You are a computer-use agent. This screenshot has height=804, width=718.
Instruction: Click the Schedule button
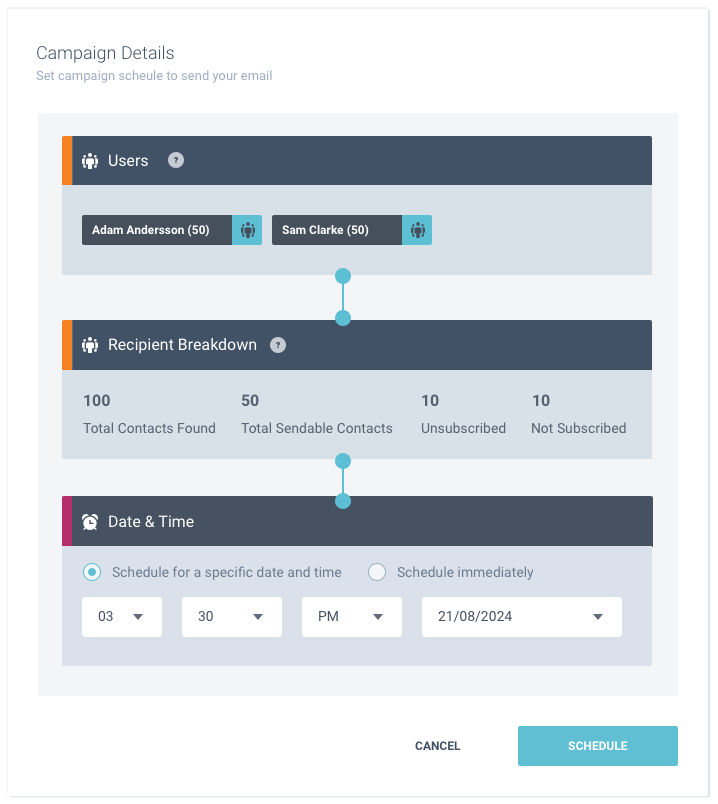598,746
